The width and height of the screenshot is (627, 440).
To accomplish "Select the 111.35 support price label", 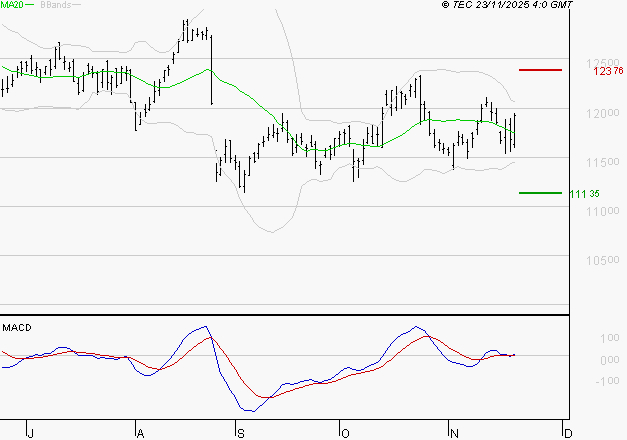I will point(584,194).
